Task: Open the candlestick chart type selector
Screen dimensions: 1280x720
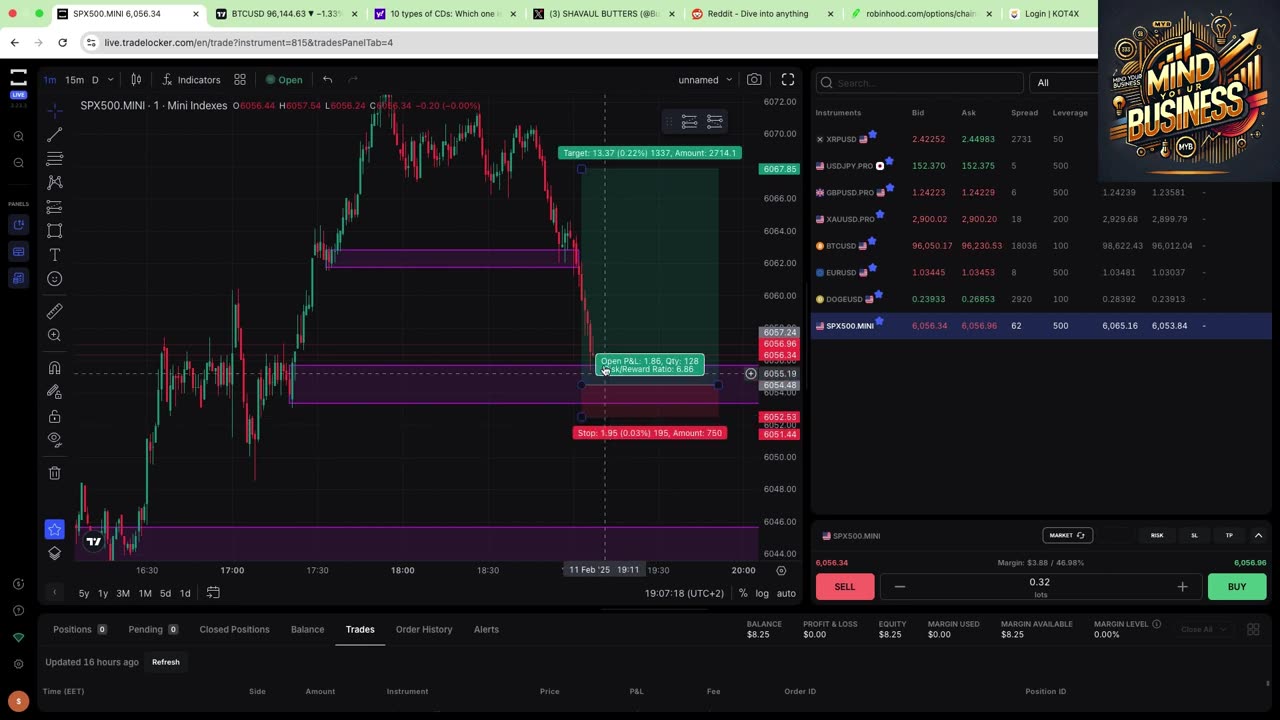Action: [x=136, y=80]
